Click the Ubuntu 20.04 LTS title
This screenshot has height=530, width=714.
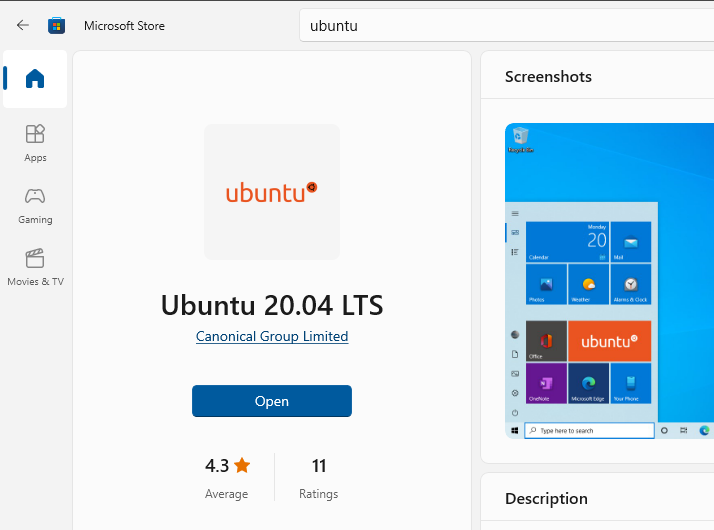click(x=272, y=305)
